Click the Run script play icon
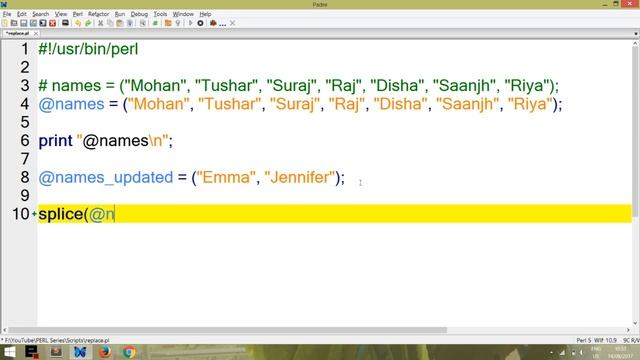 click(x=190, y=23)
